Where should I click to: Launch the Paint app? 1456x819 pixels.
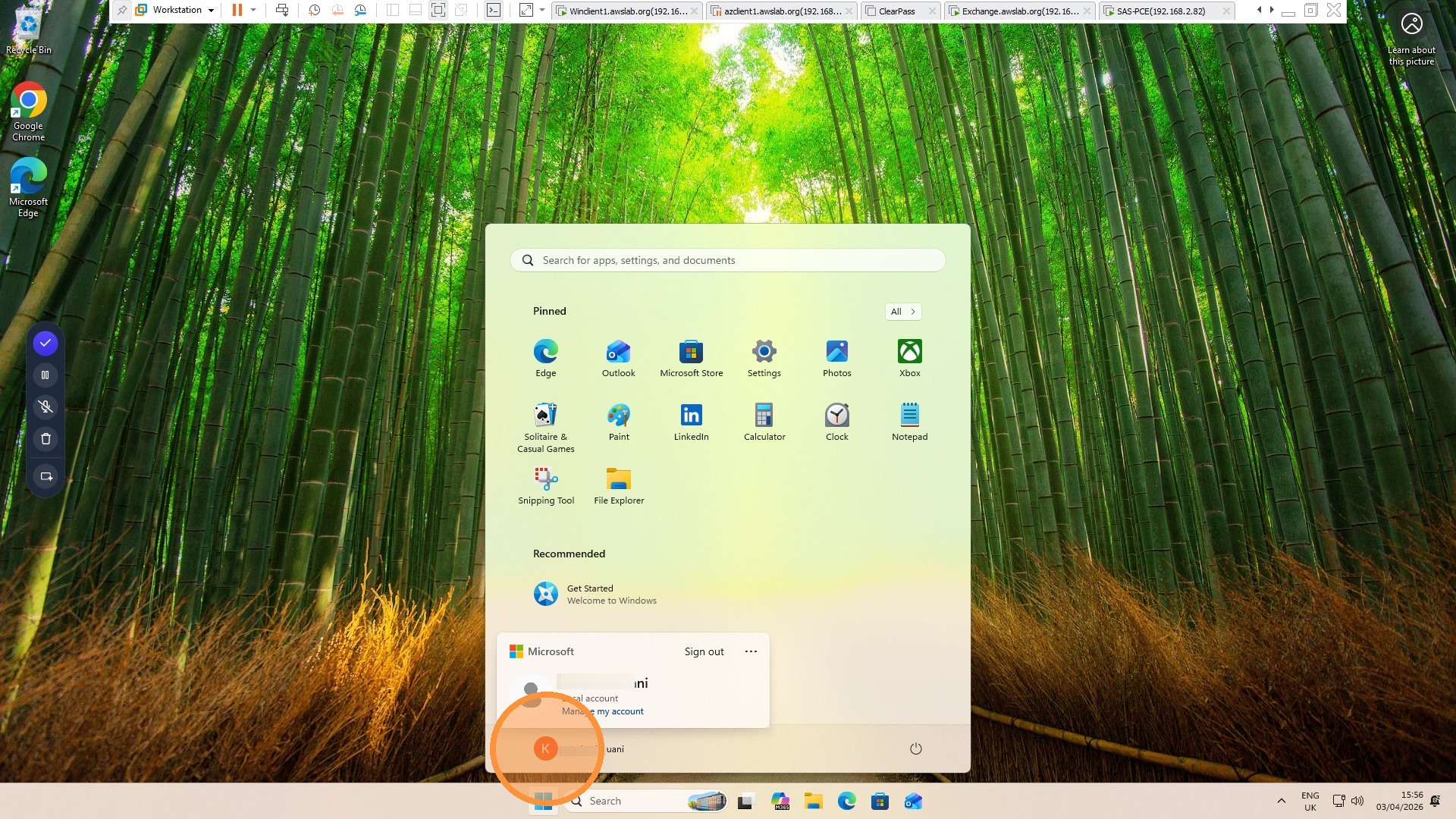(x=618, y=422)
